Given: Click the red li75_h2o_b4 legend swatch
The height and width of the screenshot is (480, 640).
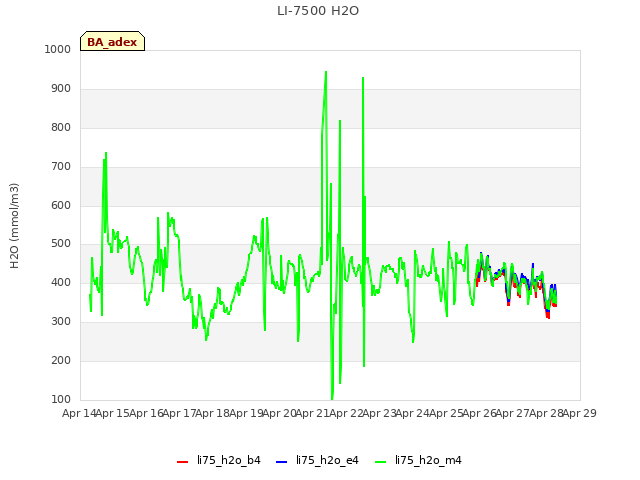Looking at the screenshot, I should coord(182,462).
